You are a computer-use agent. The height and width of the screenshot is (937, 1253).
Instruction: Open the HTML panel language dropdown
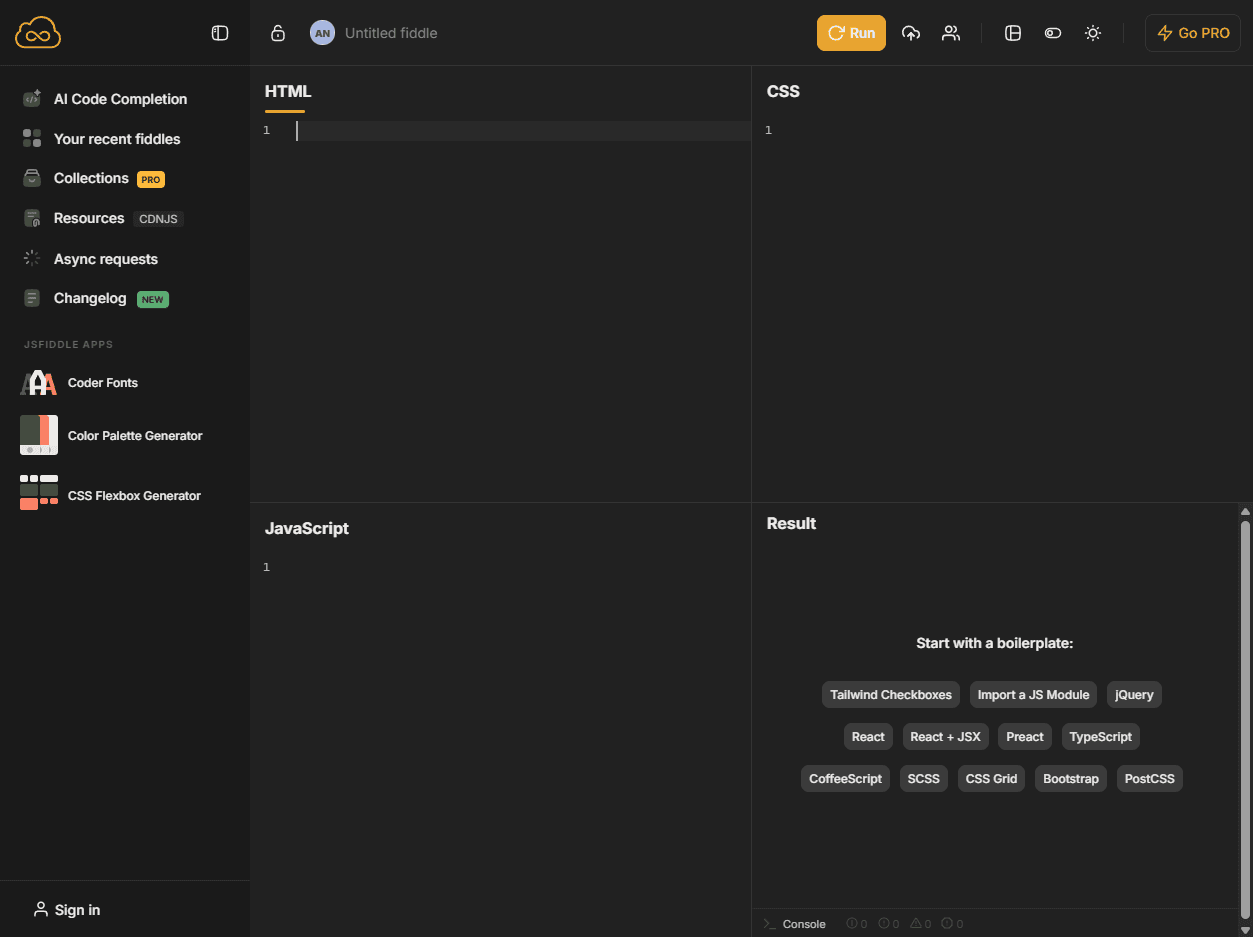click(x=288, y=91)
